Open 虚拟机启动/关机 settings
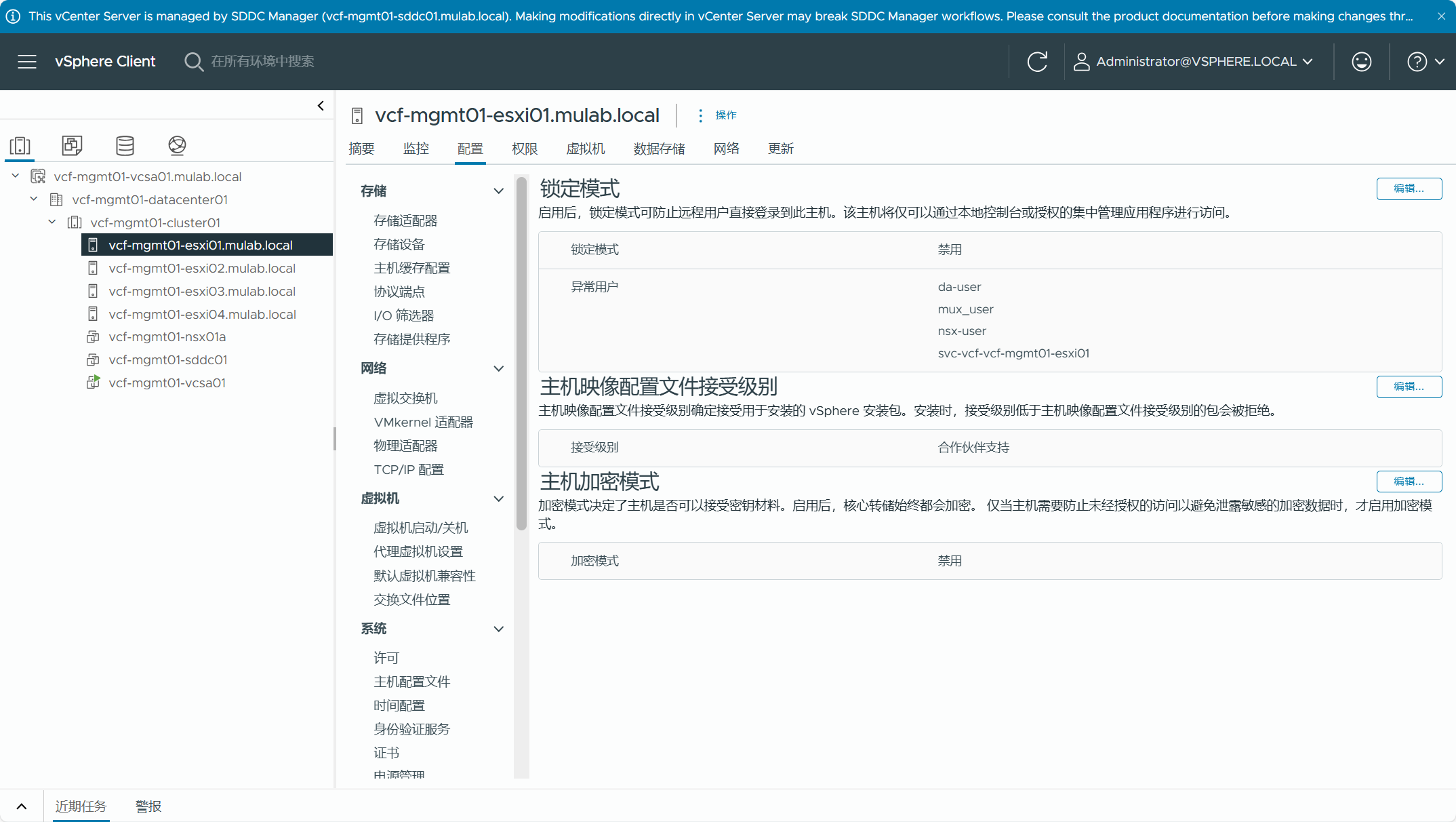 421,528
